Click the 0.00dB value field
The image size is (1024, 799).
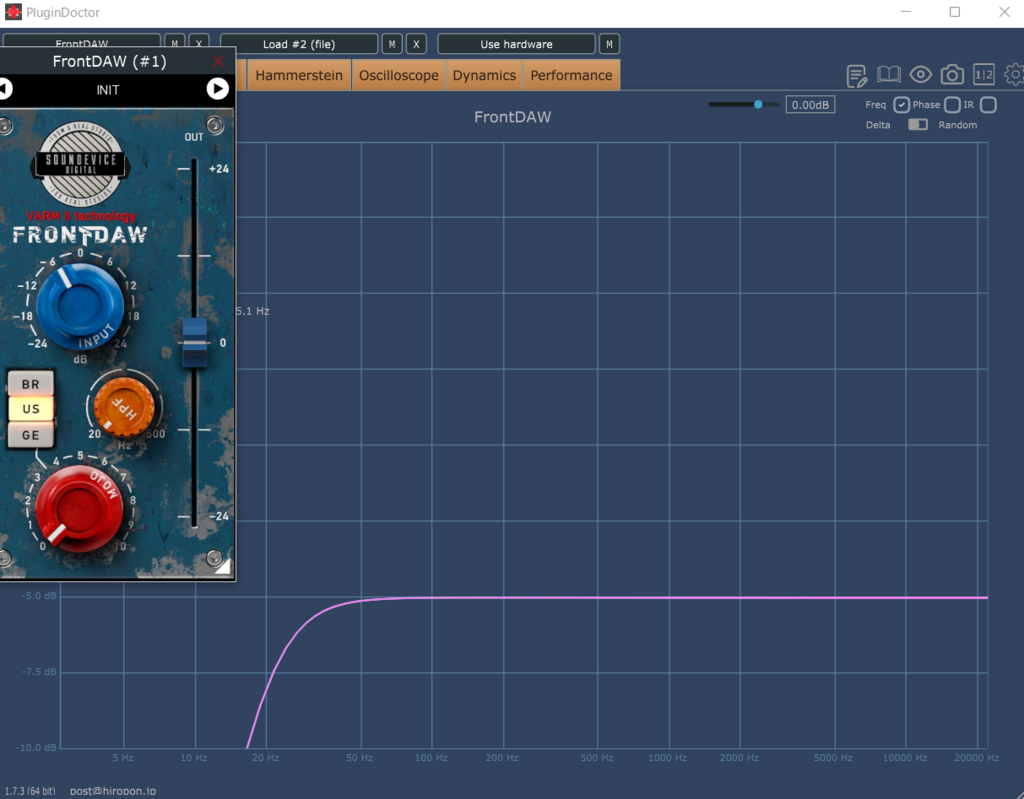(810, 105)
